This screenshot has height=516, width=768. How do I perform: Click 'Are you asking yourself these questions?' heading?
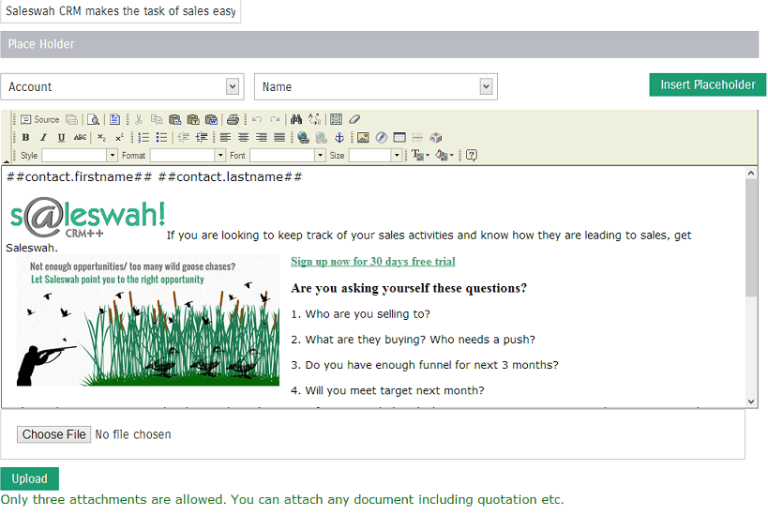coord(408,288)
